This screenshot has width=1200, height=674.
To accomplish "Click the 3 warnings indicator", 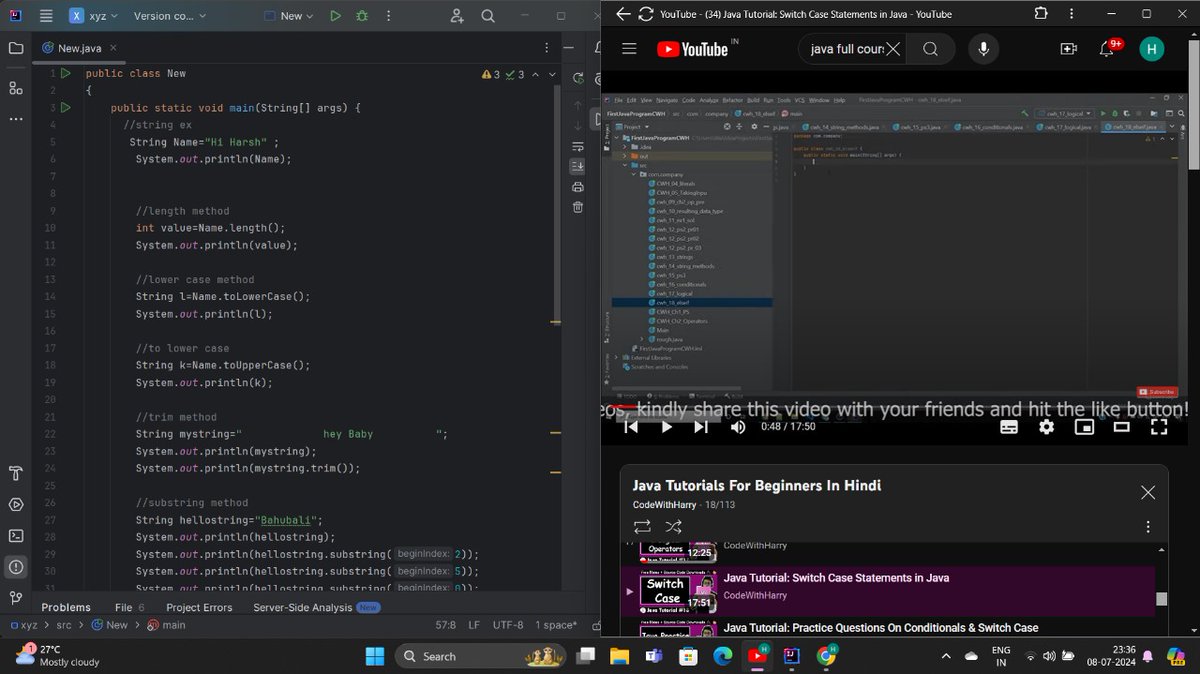I will click(491, 74).
